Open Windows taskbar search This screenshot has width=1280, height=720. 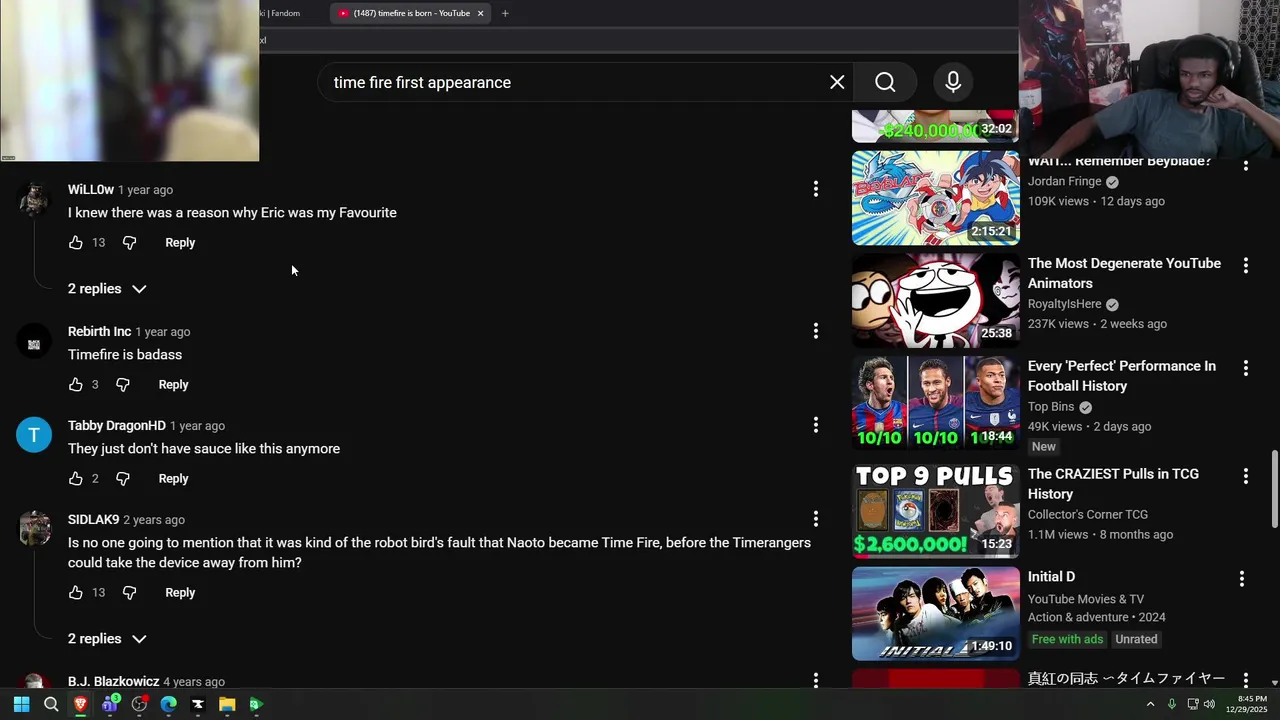(51, 704)
